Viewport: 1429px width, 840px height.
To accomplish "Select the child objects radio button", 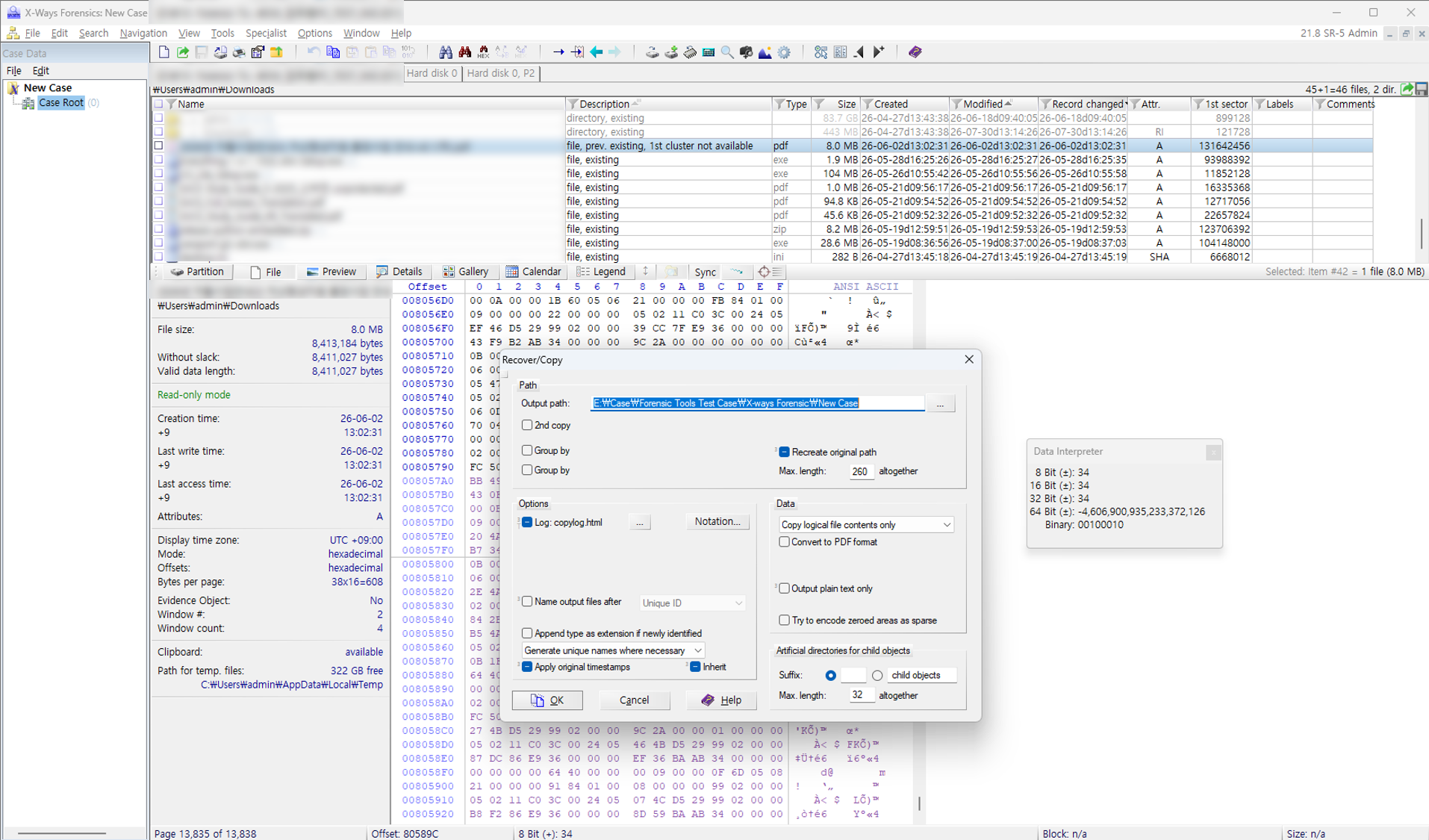I will click(877, 675).
